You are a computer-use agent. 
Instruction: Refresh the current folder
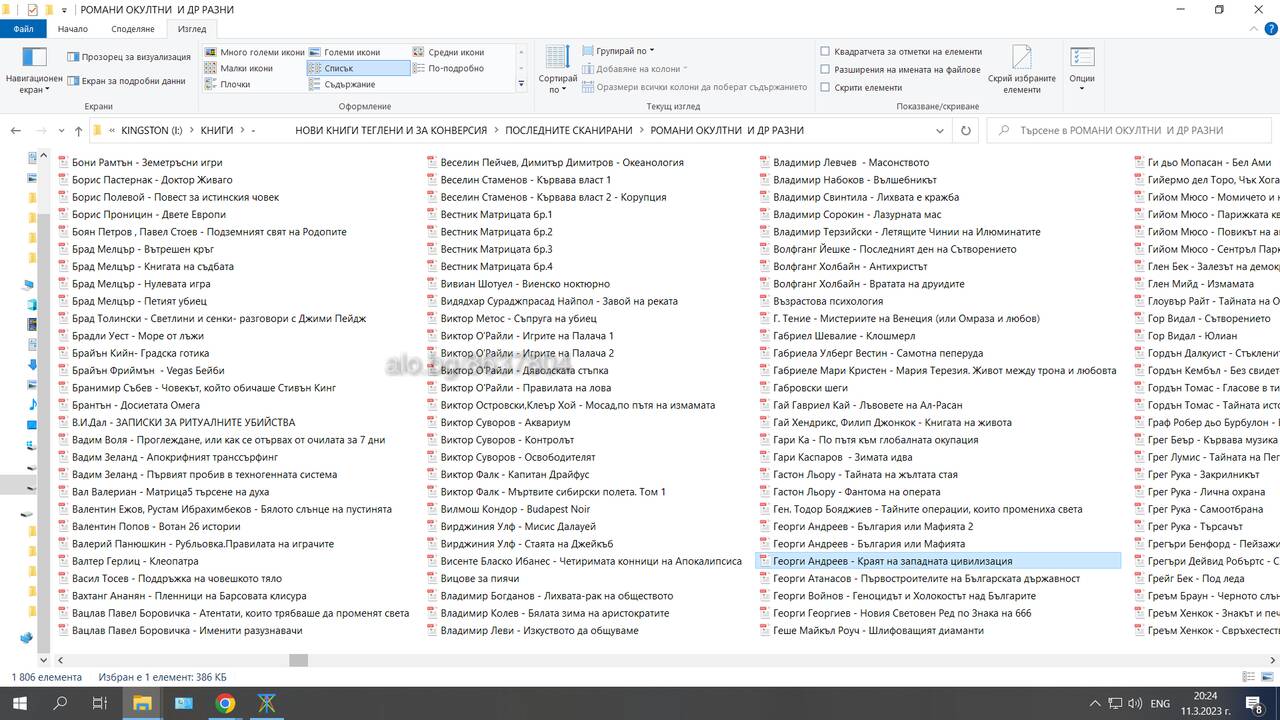[965, 131]
